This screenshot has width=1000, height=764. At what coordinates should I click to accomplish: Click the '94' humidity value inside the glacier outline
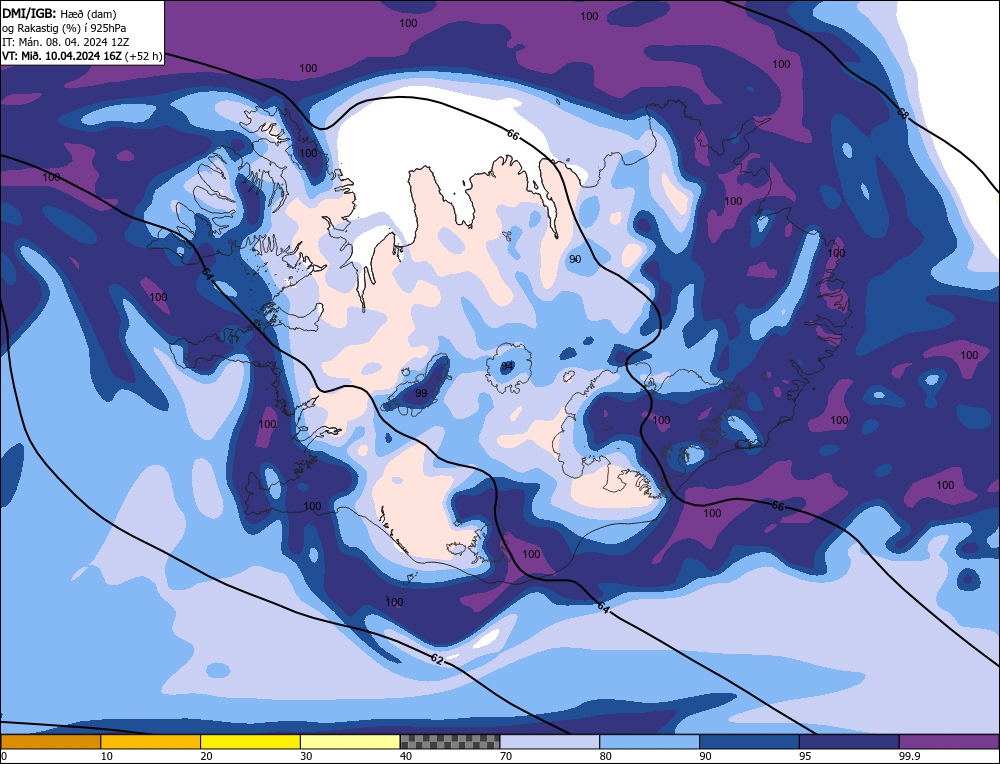point(507,366)
